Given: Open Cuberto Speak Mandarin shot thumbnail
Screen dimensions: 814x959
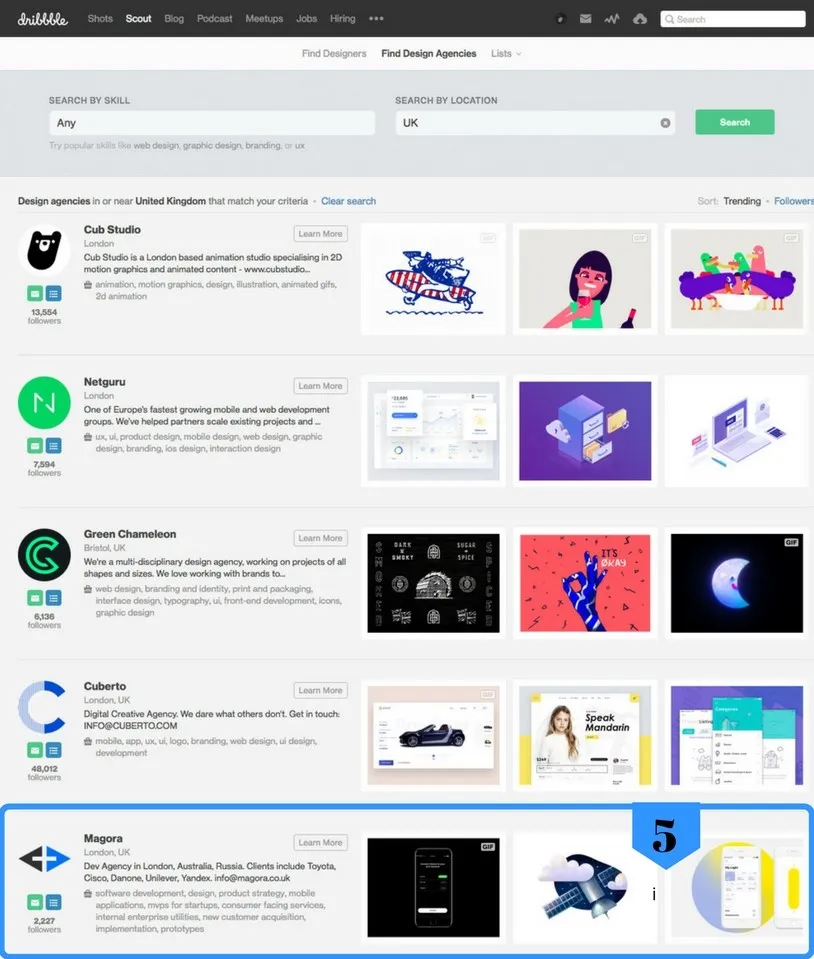Looking at the screenshot, I should 585,735.
